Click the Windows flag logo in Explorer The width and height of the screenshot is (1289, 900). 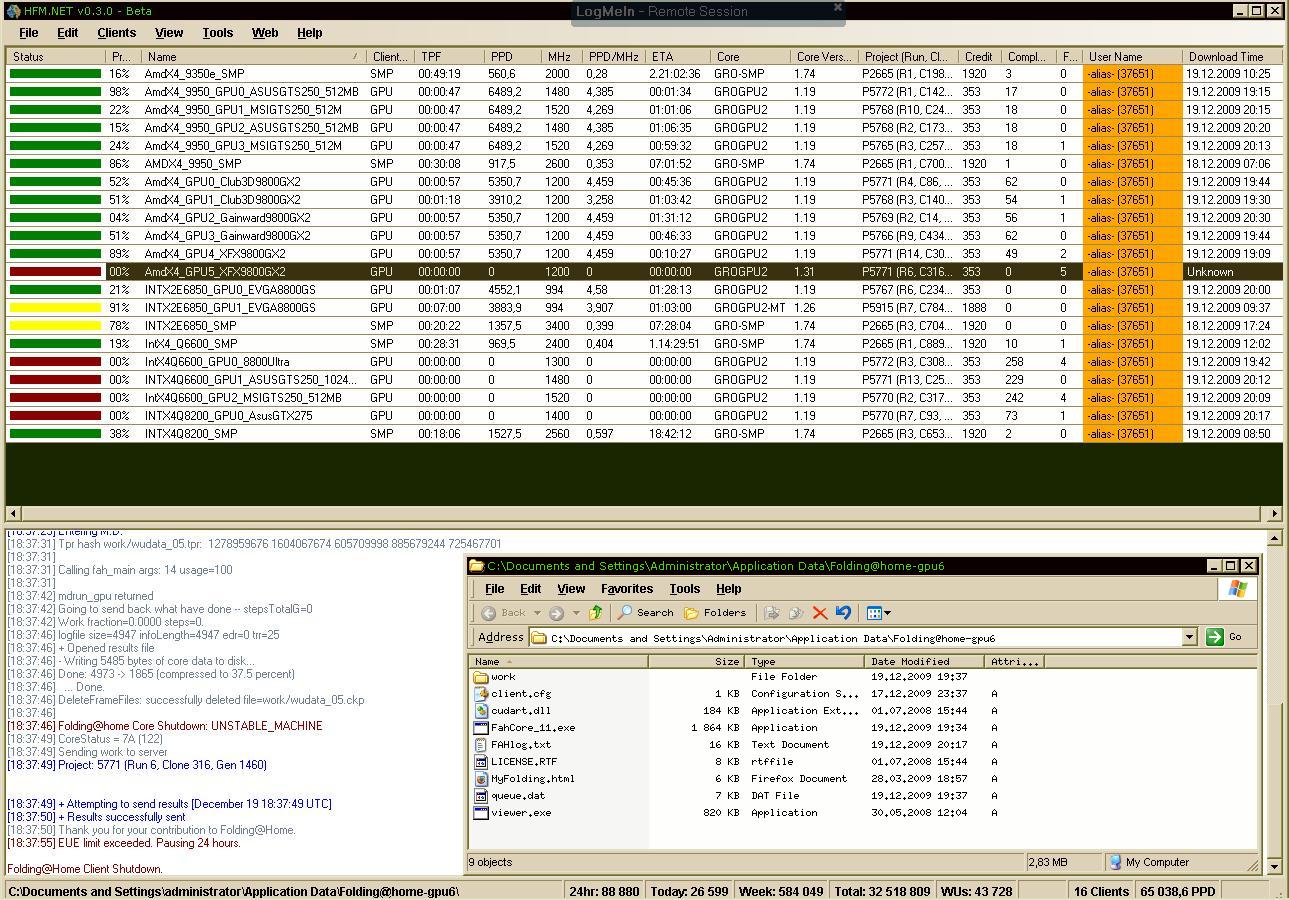1237,589
